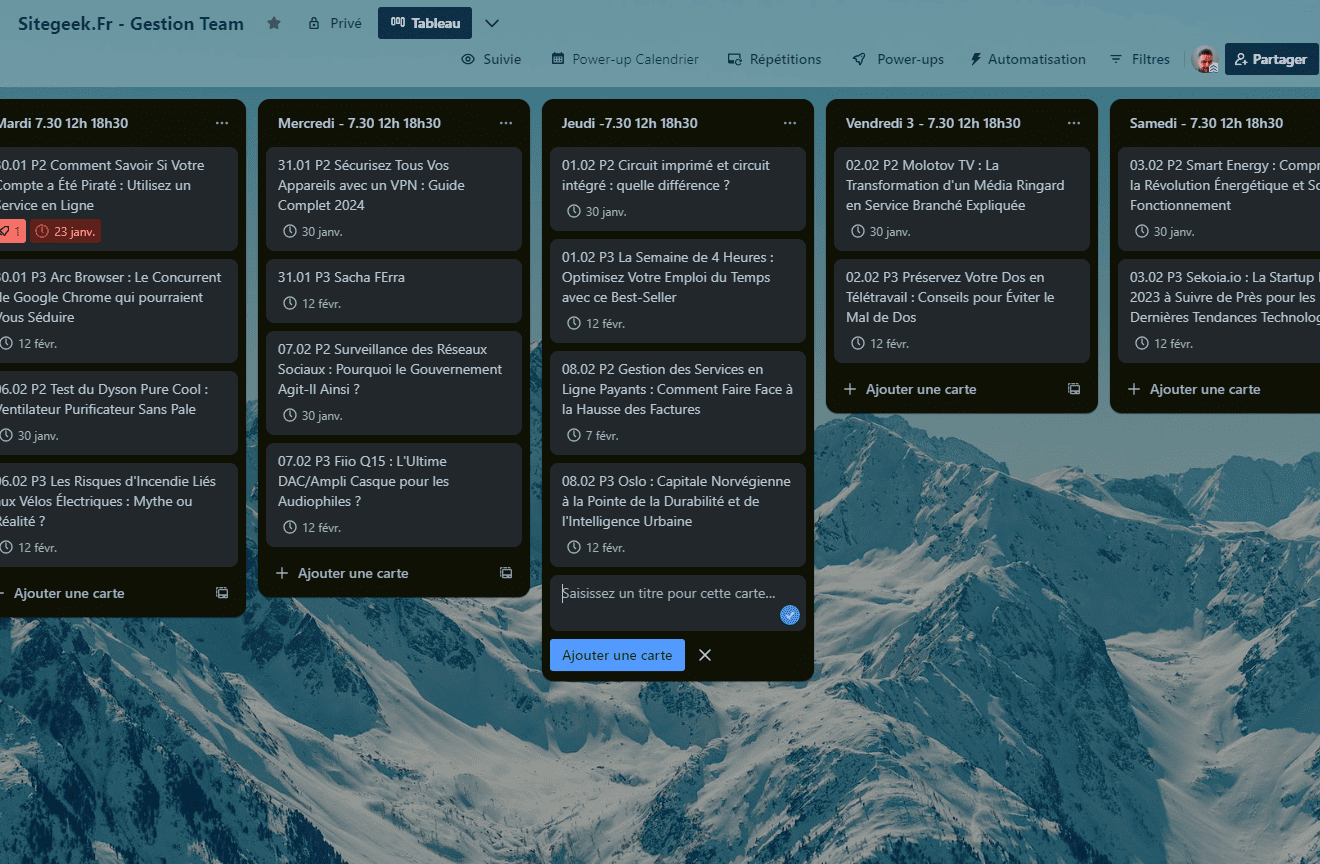Cancel new card with X icon
Image resolution: width=1320 pixels, height=864 pixels.
point(705,655)
